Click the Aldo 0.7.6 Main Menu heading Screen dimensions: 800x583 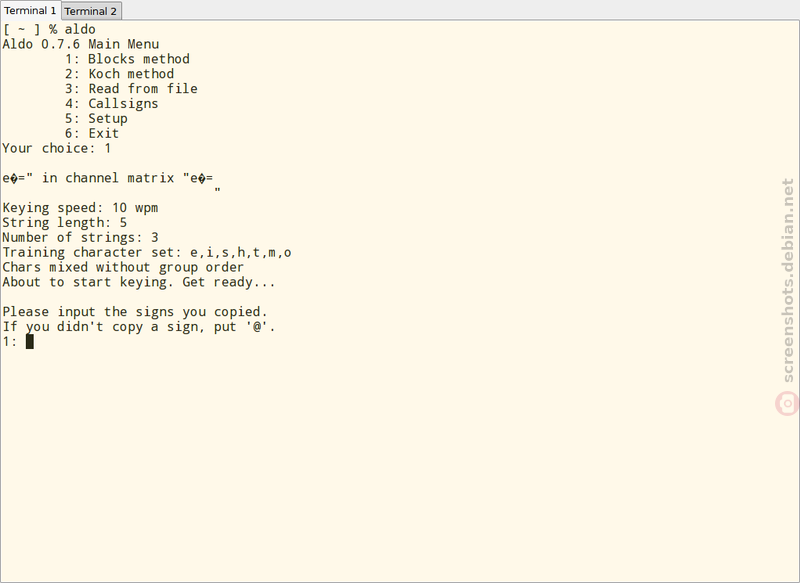[81, 44]
